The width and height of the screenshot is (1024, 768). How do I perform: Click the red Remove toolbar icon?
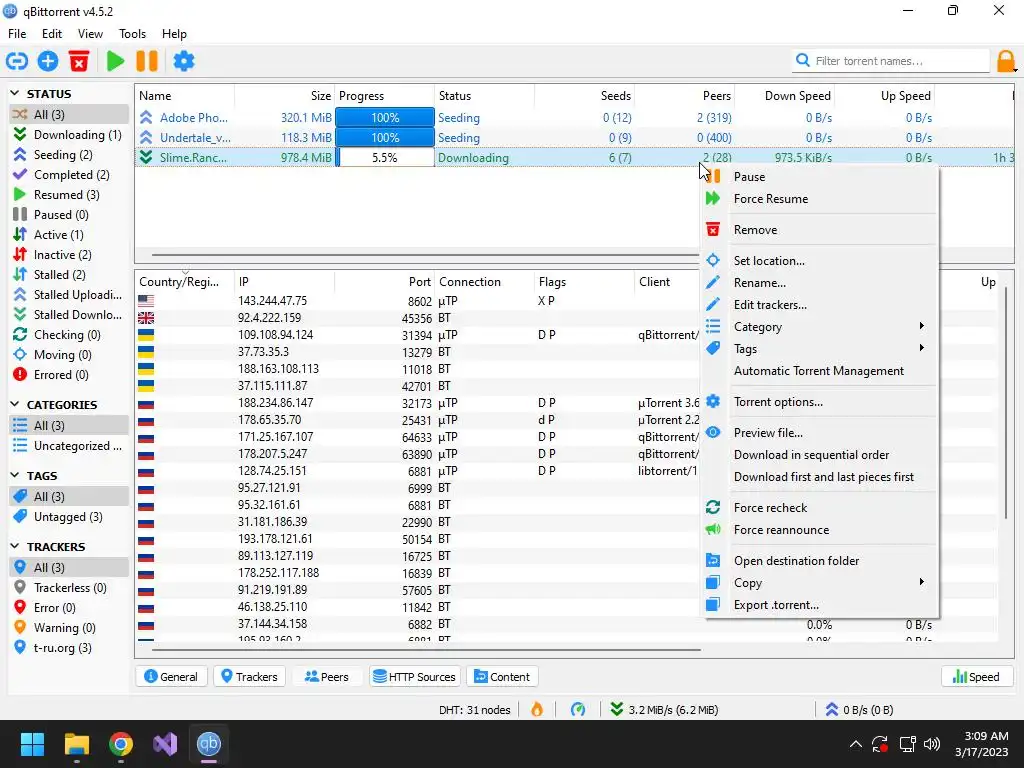click(79, 61)
